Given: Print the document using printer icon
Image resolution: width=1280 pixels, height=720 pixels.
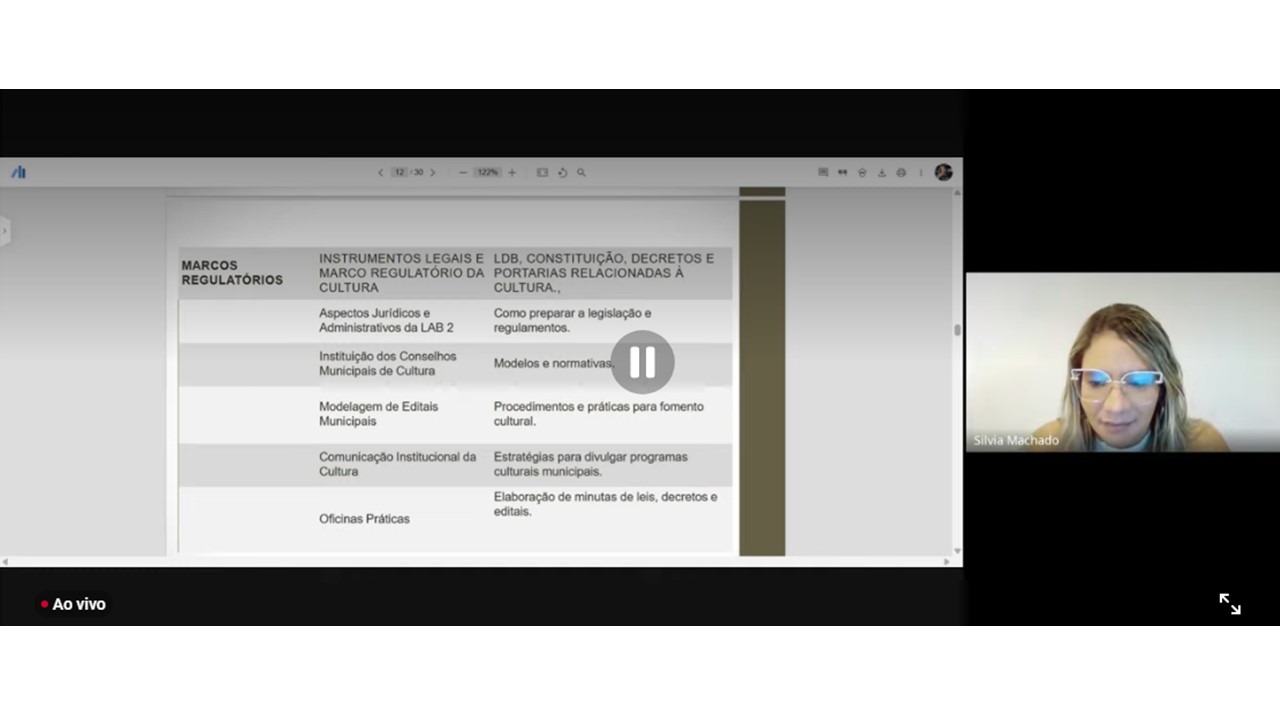Looking at the screenshot, I should [901, 173].
